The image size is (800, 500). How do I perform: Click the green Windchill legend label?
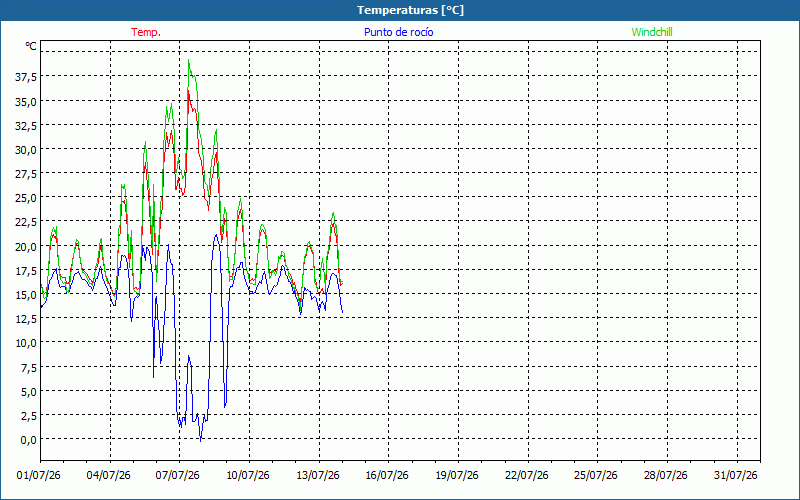652,32
